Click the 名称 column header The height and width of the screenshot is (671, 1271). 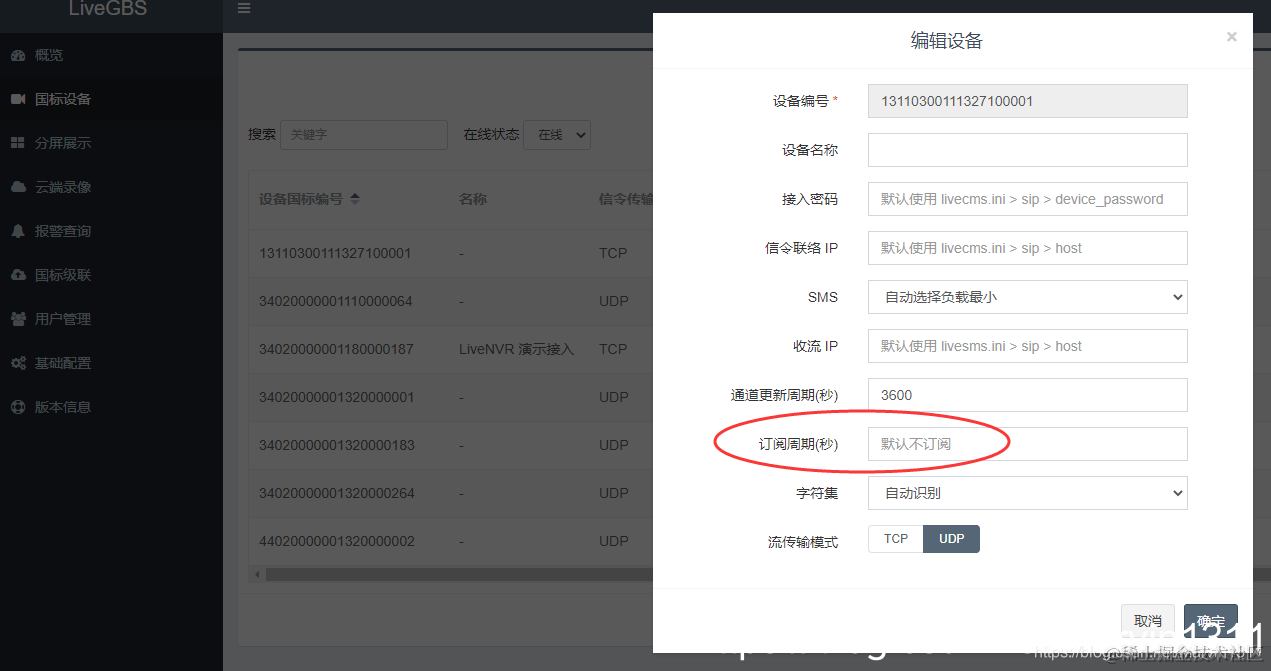473,199
